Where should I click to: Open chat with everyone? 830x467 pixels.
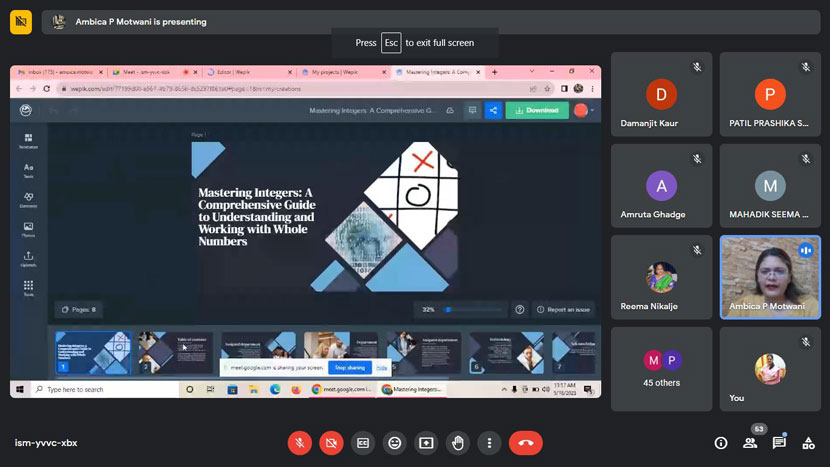(x=779, y=443)
